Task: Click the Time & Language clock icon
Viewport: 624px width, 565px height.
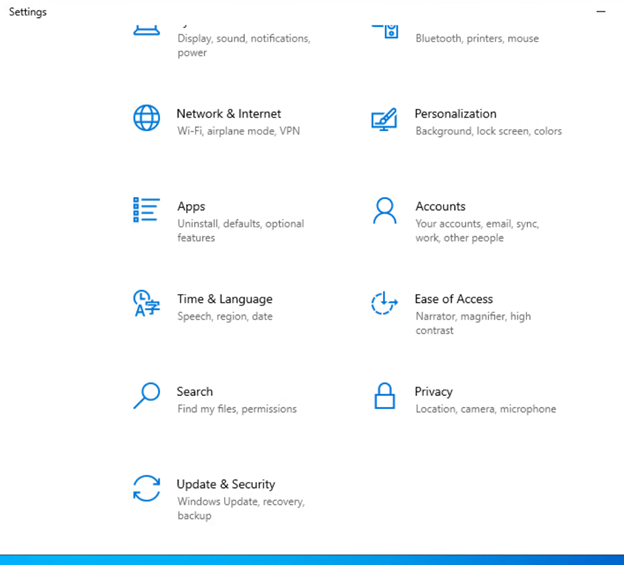Action: coord(146,303)
